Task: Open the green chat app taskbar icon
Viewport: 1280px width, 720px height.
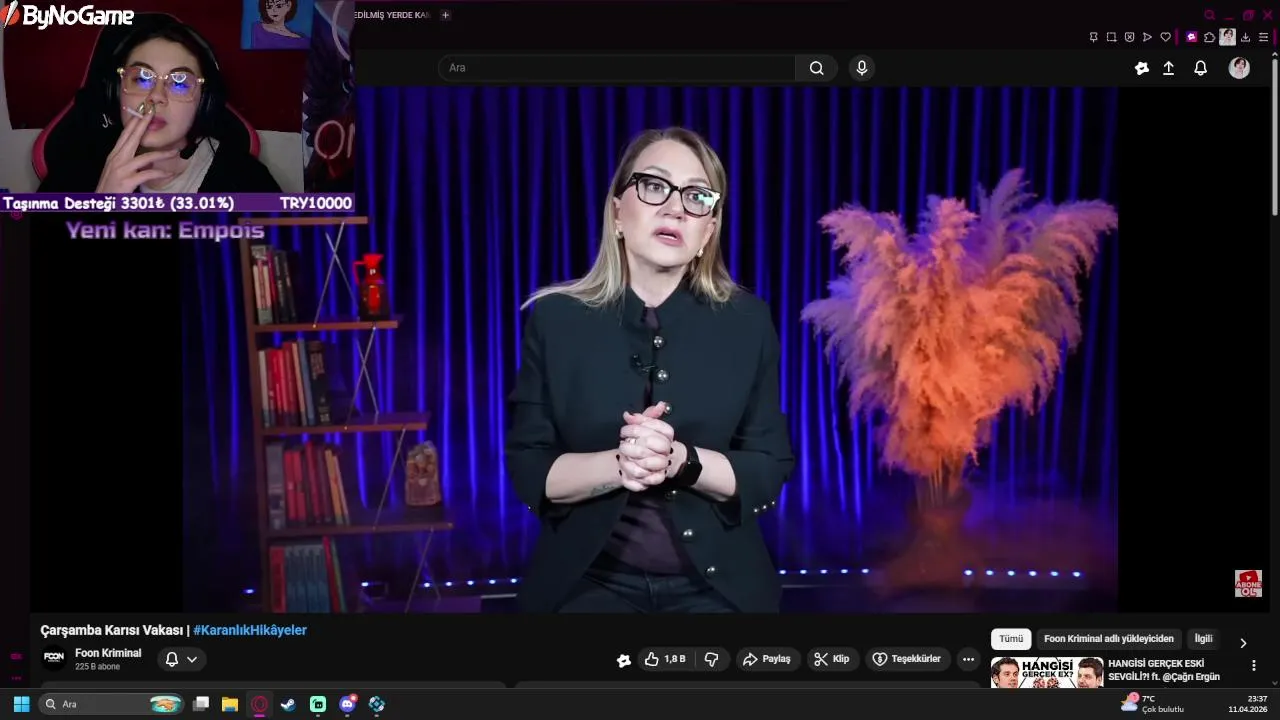Action: click(318, 704)
